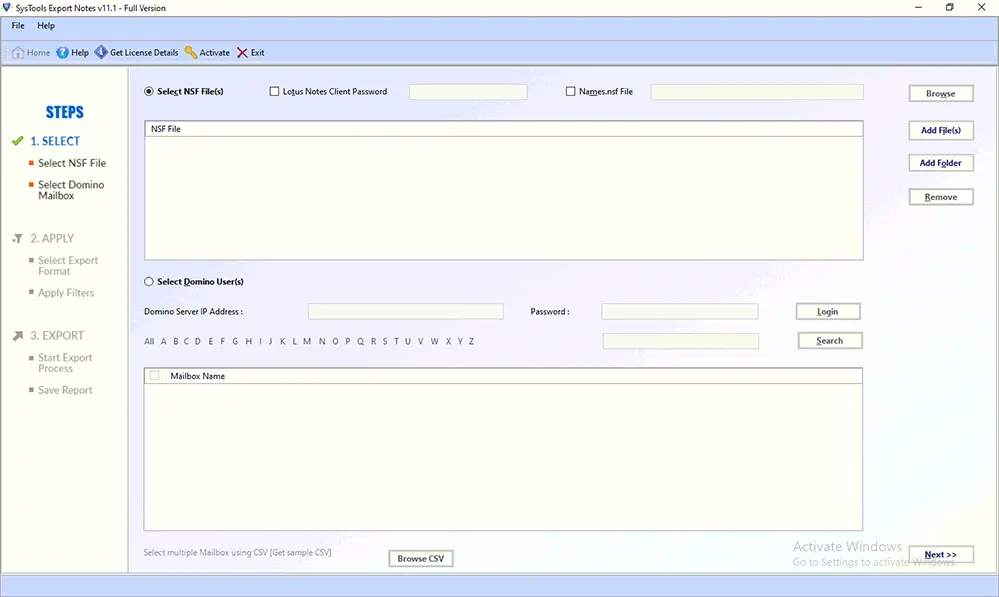Click the Home icon in the toolbar

(x=18, y=52)
